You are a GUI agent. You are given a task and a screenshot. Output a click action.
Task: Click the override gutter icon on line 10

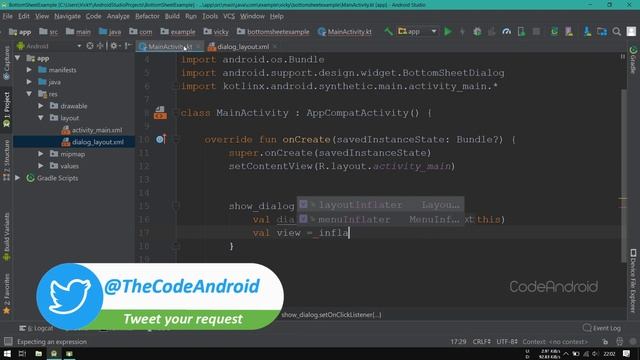(160, 139)
